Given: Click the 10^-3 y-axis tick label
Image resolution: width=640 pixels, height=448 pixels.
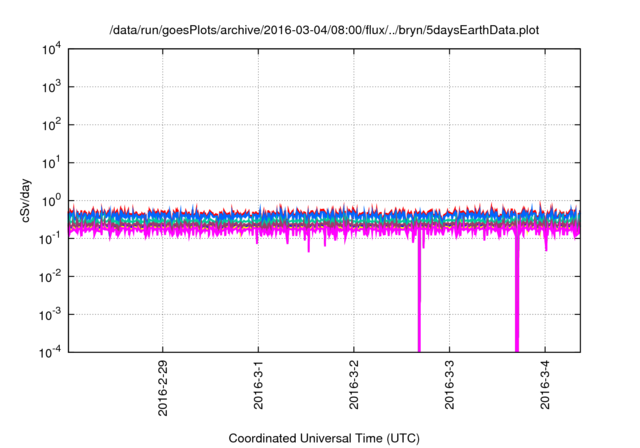Looking at the screenshot, I should 51,315.
